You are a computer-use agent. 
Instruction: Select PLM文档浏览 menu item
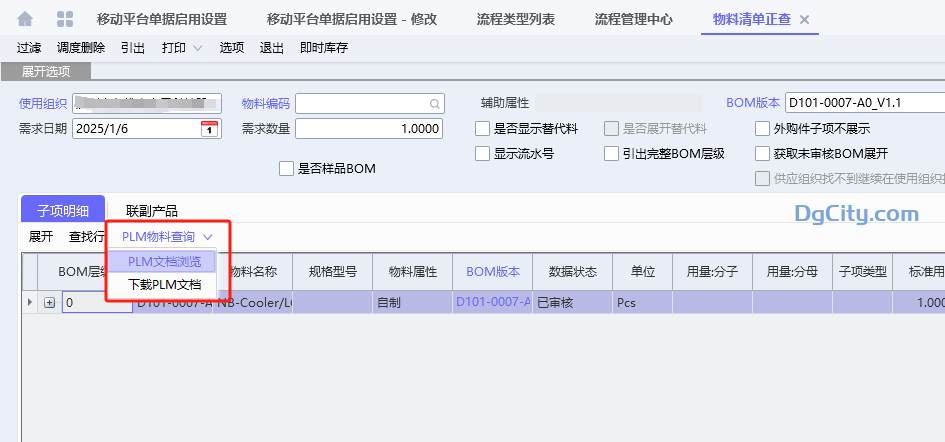tap(164, 262)
